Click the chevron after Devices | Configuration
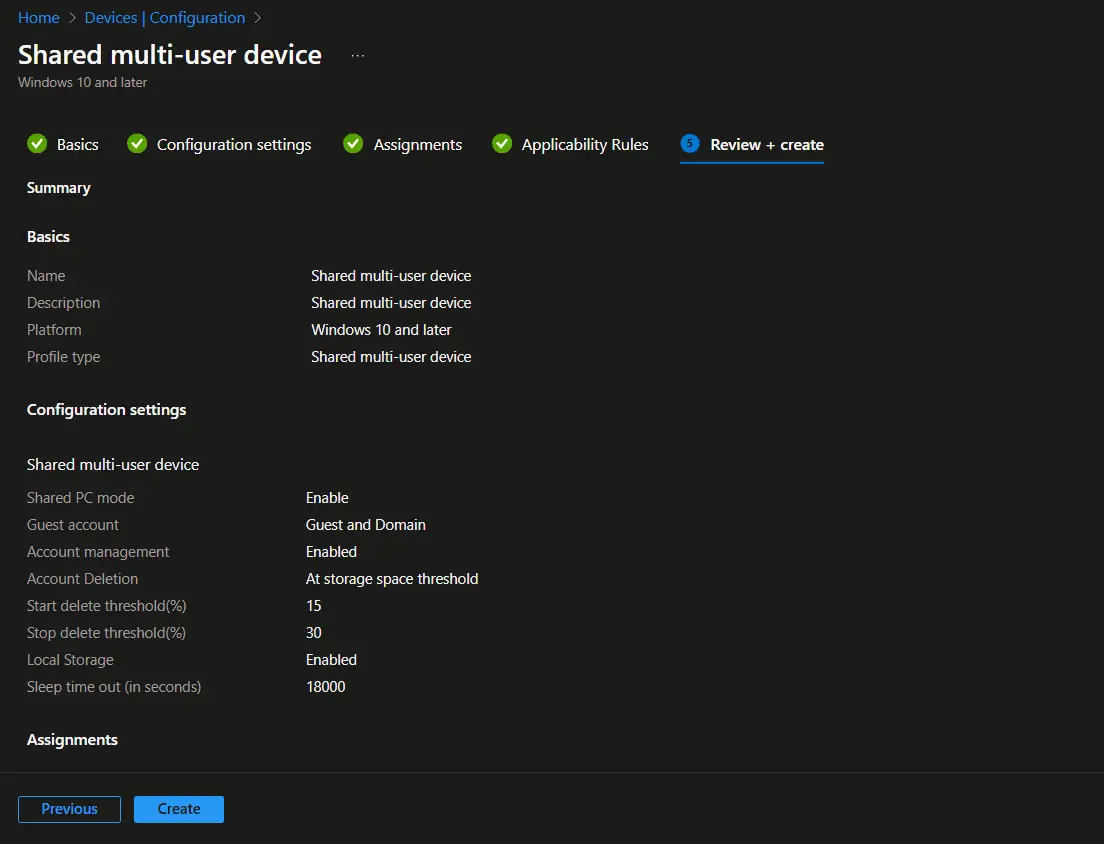This screenshot has width=1104, height=844. pos(256,17)
